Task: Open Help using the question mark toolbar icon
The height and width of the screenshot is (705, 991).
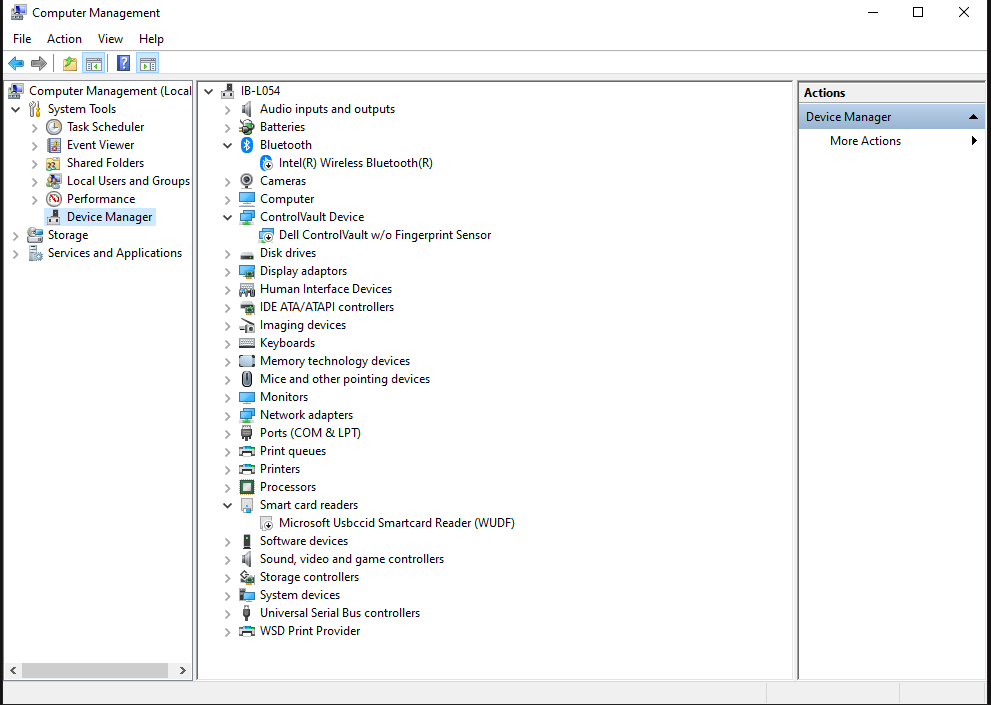Action: (x=122, y=62)
